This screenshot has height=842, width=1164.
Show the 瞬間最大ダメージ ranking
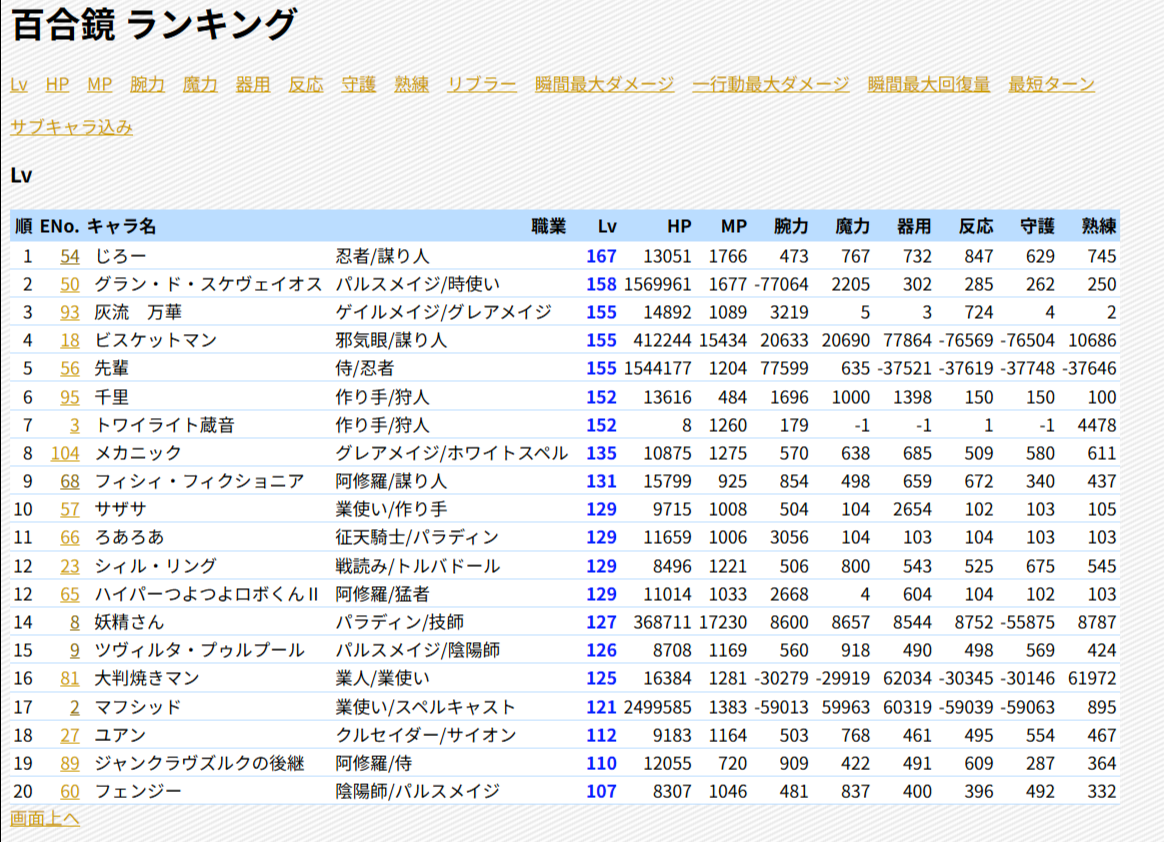coord(605,84)
